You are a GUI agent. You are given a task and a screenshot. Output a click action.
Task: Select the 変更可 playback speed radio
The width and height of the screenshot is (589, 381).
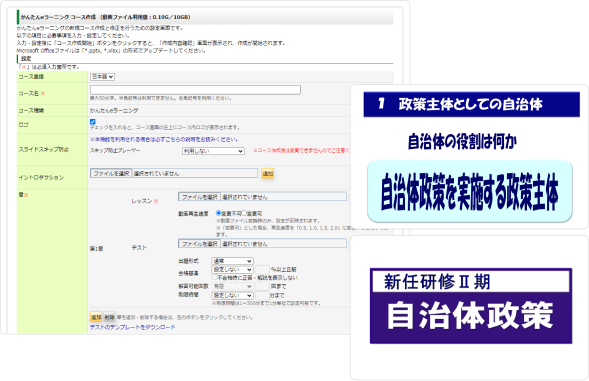click(244, 213)
